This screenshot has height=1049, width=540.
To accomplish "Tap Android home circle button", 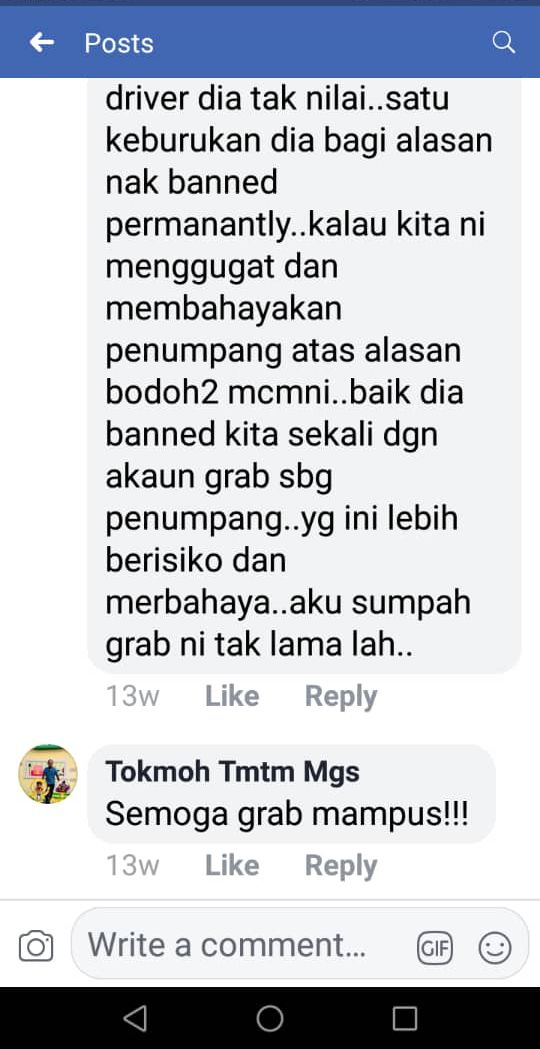I will click(x=270, y=1018).
